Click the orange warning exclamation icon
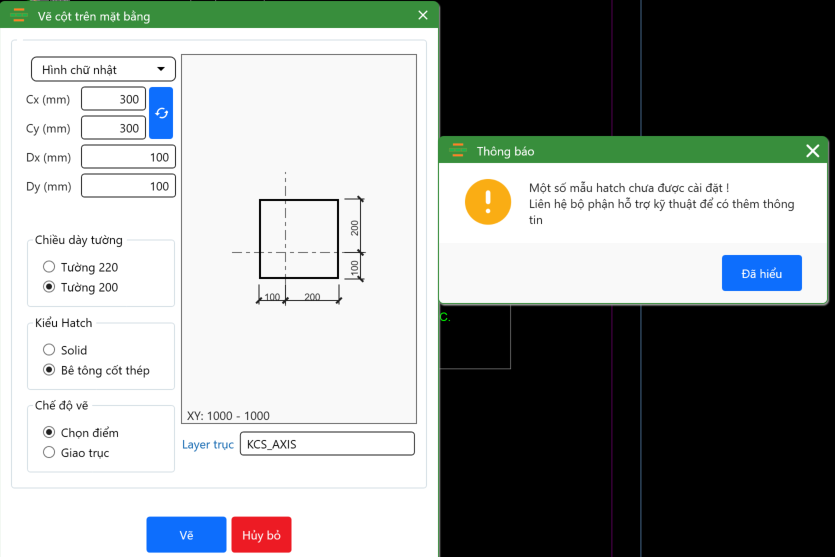This screenshot has height=557, width=835. (x=488, y=201)
